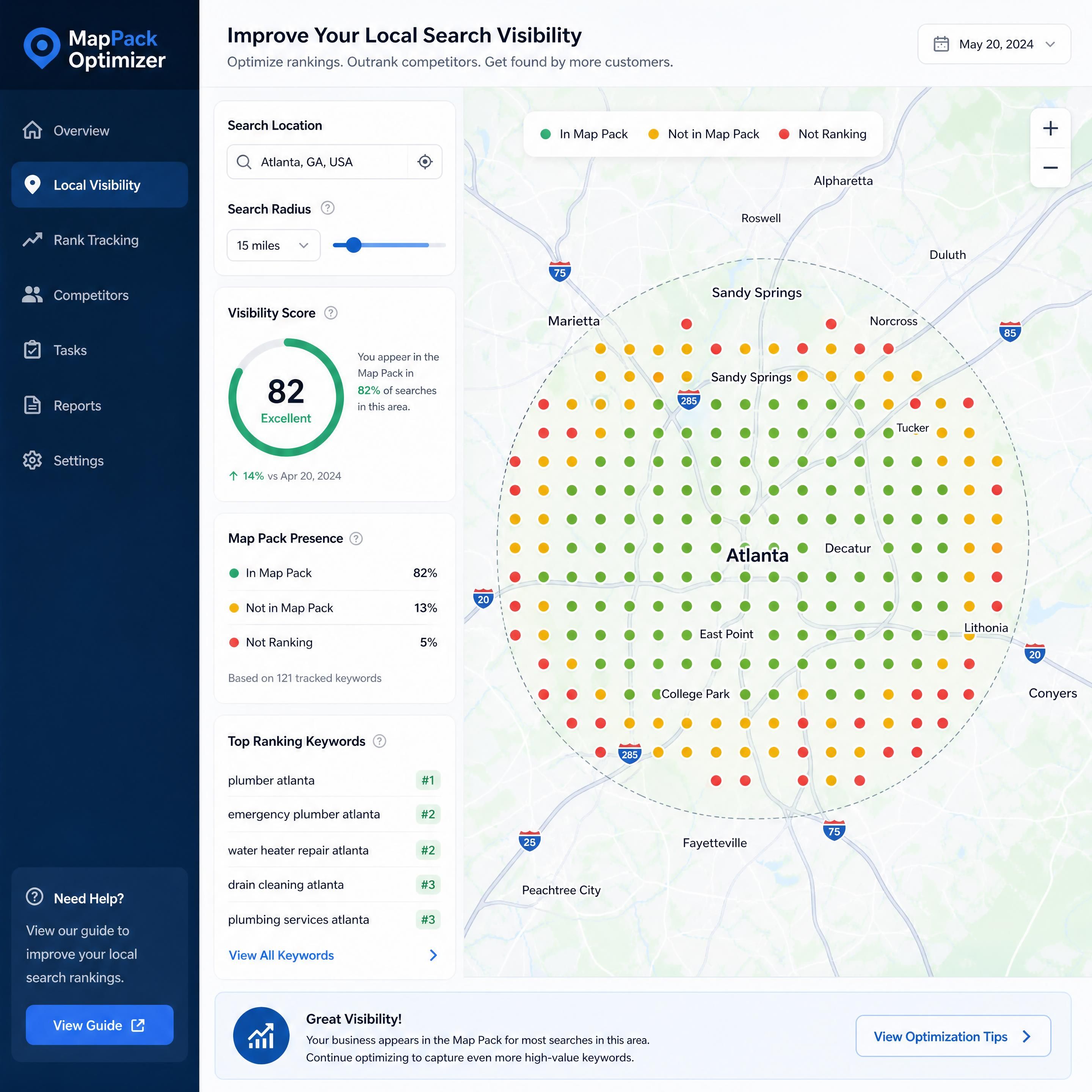Viewport: 1092px width, 1092px height.
Task: Click 'Not in Map Pack' 13% row
Action: pyautogui.click(x=333, y=607)
